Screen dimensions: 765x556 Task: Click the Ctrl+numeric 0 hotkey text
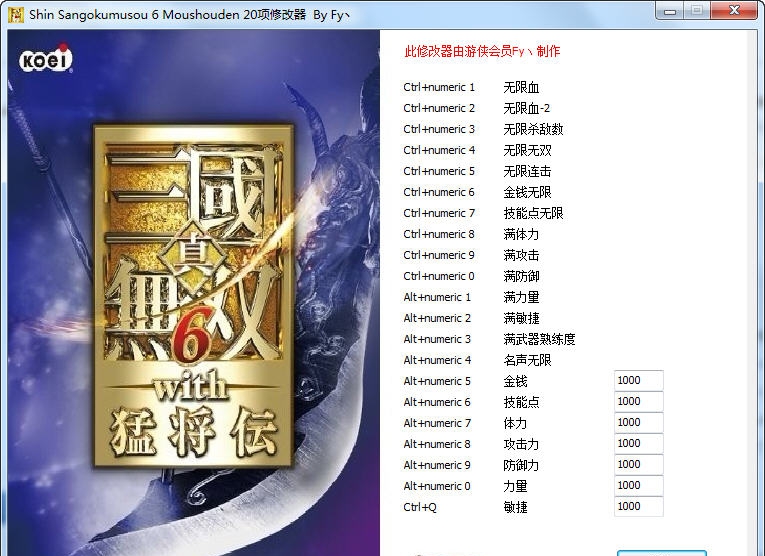click(439, 276)
